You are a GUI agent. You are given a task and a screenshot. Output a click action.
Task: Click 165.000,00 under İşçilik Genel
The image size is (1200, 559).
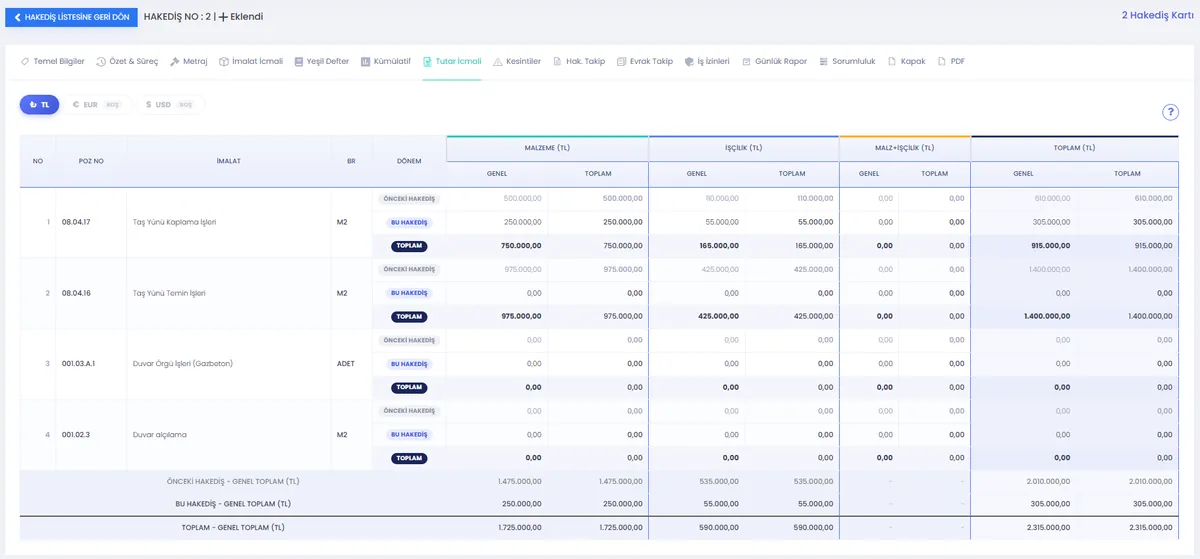[x=719, y=246]
